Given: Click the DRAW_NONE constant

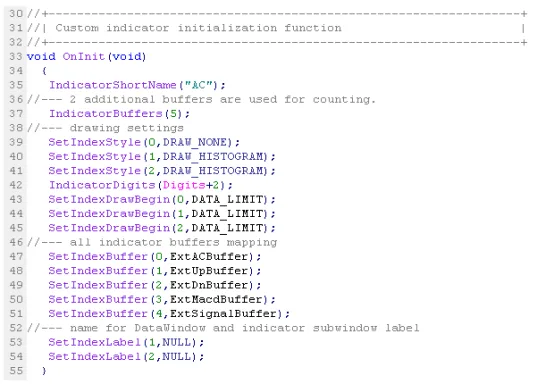Looking at the screenshot, I should [194, 142].
